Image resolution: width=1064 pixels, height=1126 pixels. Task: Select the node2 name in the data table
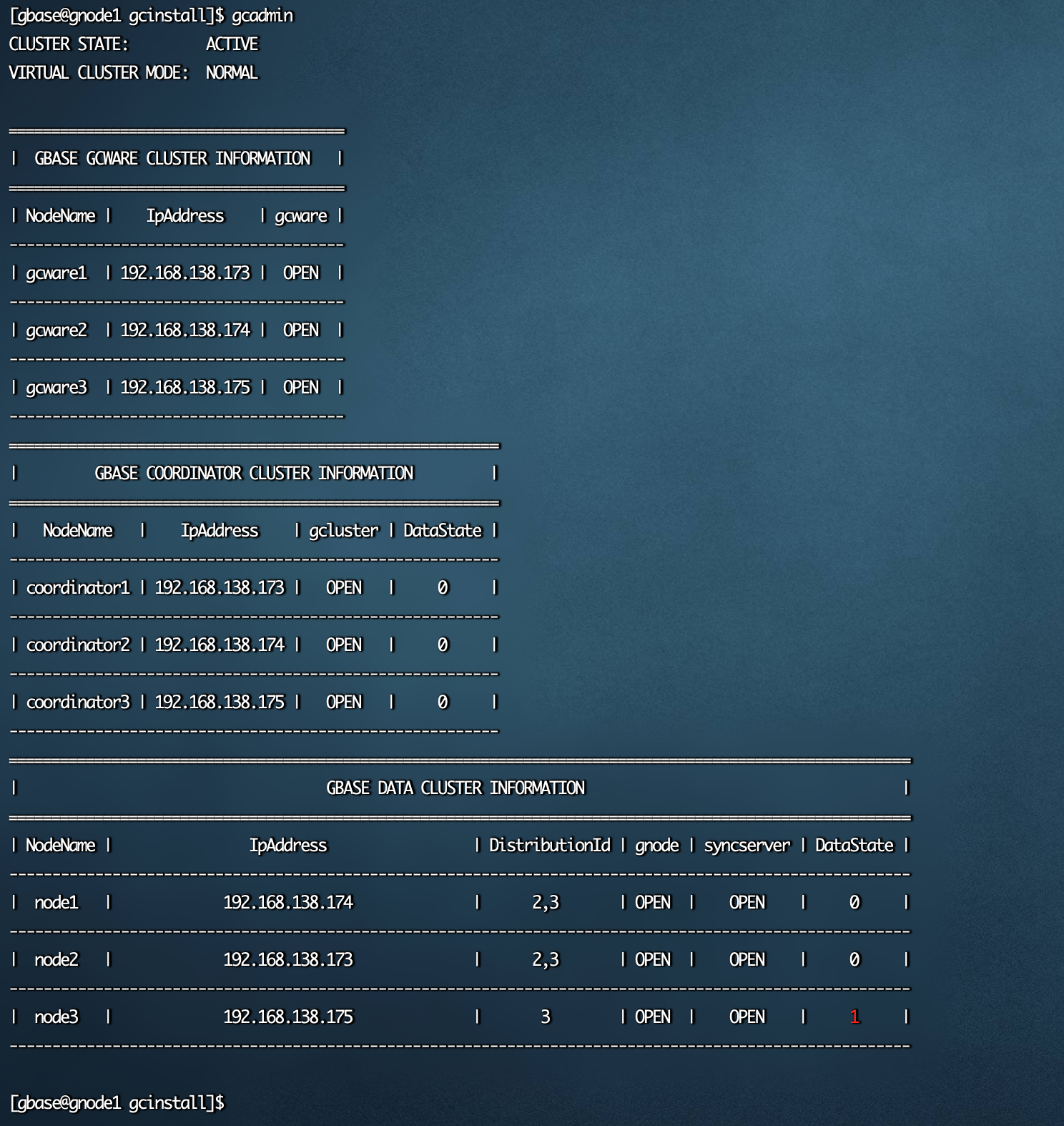tap(56, 960)
